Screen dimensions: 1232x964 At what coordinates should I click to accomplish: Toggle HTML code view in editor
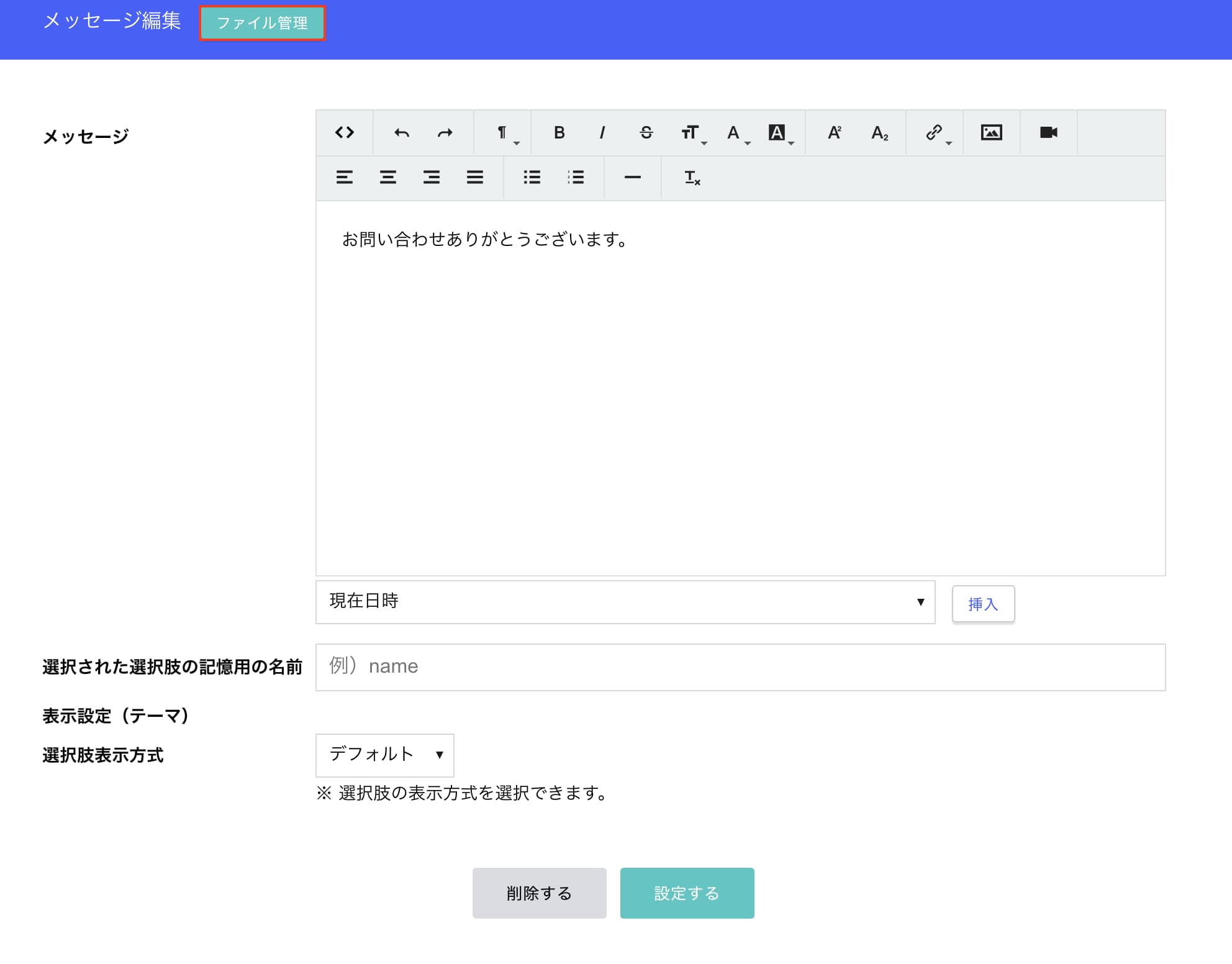click(x=345, y=132)
